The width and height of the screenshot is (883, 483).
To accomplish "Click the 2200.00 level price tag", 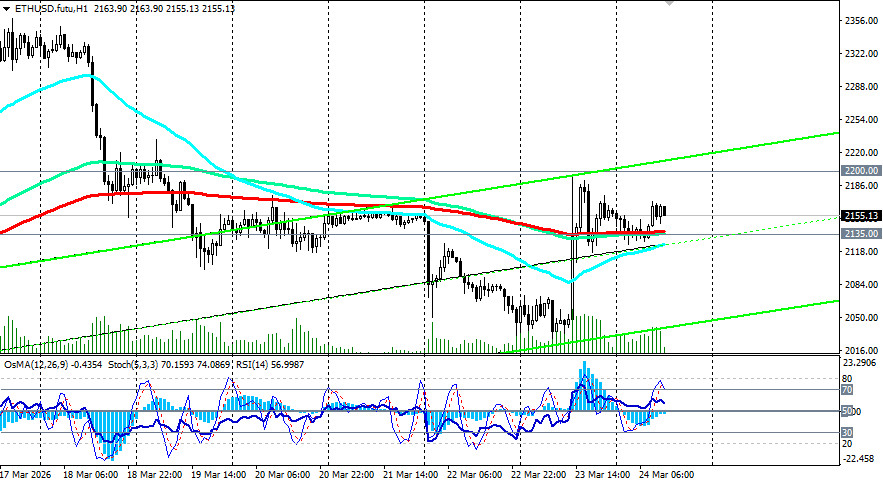I will 861,171.
